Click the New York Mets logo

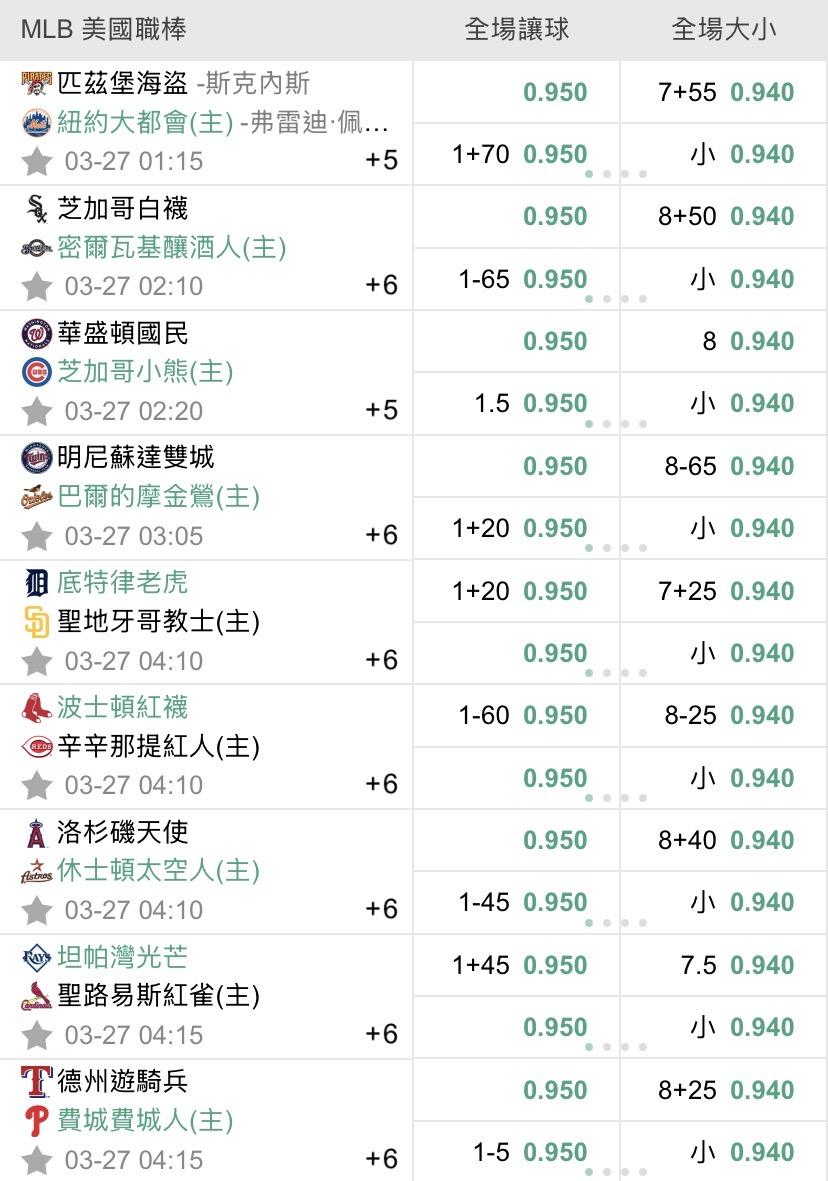[x=35, y=122]
